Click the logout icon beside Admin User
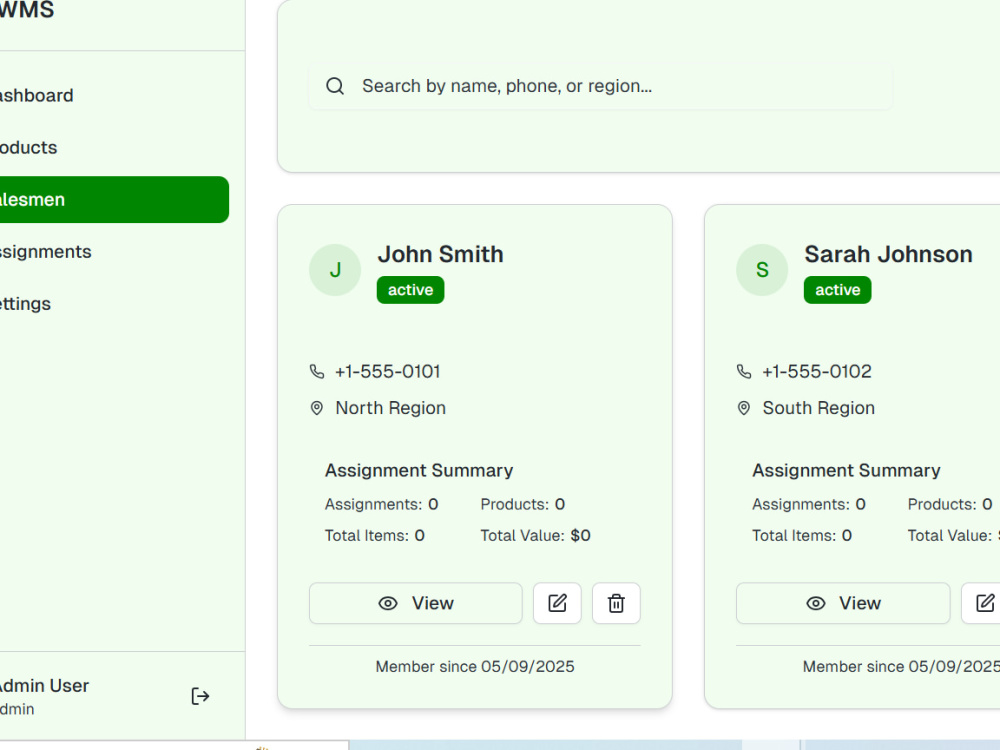The width and height of the screenshot is (1000, 750). (200, 696)
